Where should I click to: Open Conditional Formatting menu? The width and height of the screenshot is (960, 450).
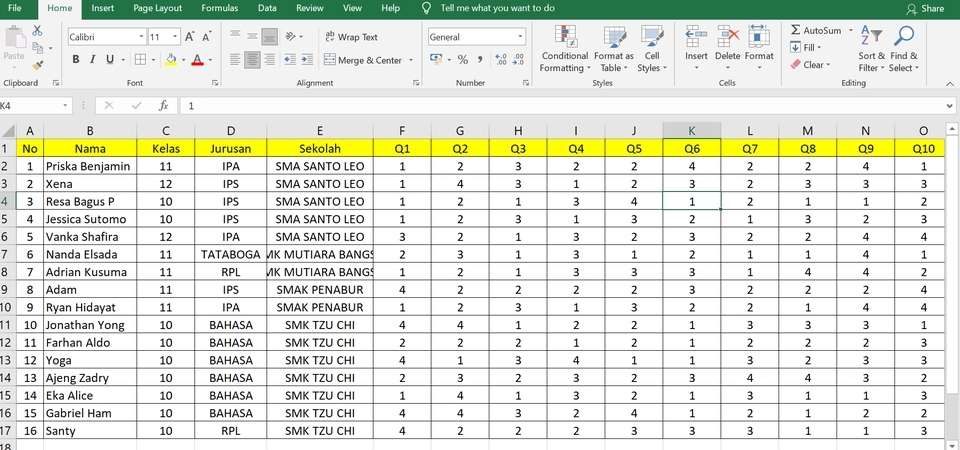564,49
